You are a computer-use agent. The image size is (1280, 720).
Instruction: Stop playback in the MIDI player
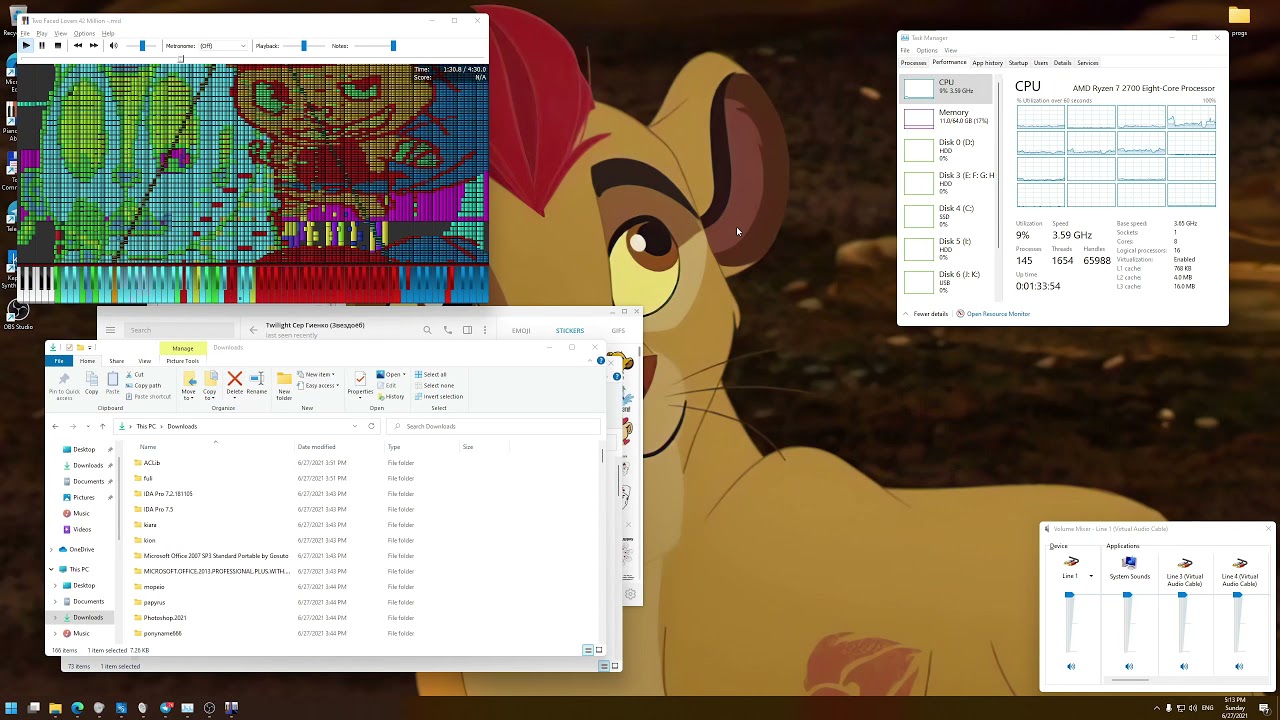tap(58, 45)
